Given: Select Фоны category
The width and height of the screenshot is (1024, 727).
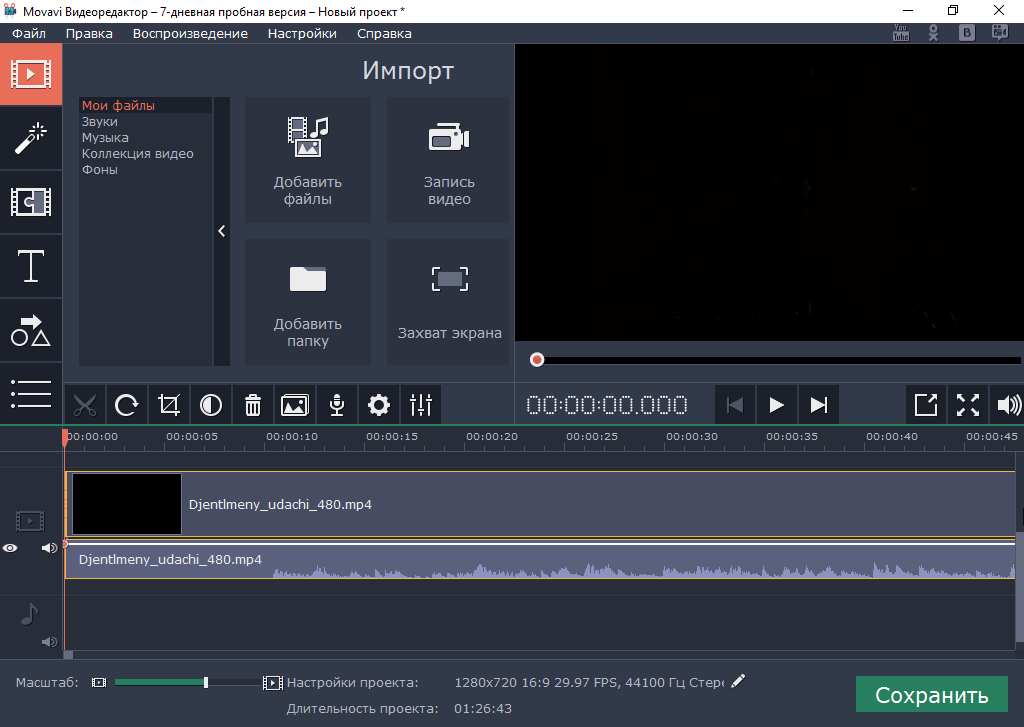Looking at the screenshot, I should [x=146, y=169].
